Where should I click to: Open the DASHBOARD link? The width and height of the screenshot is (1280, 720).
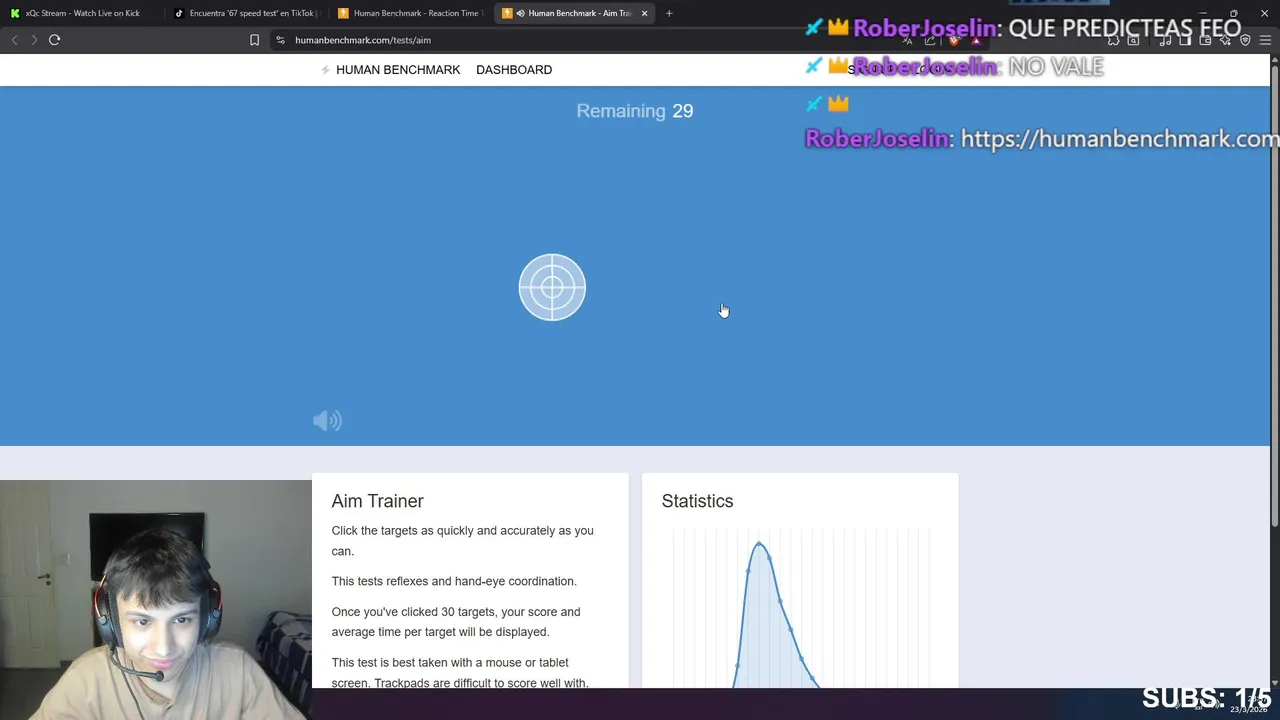pos(514,70)
